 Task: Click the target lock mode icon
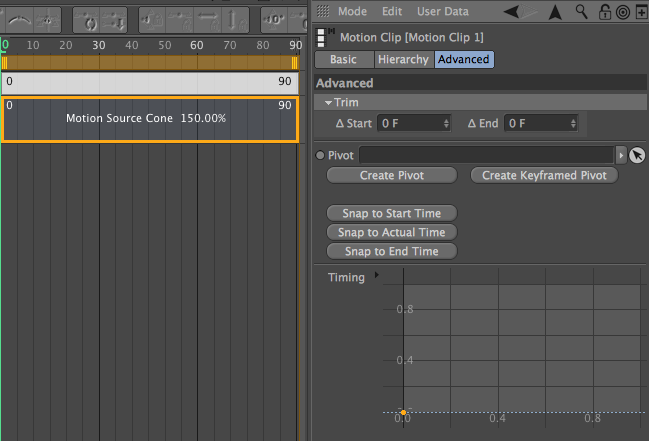623,12
